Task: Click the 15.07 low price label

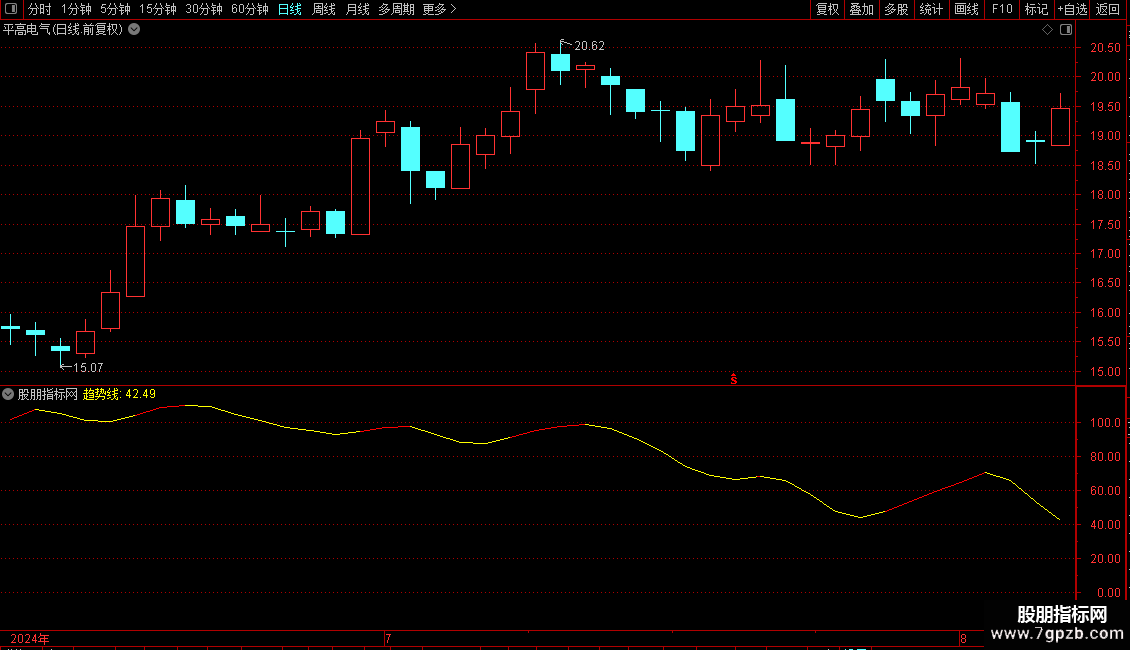Action: [88, 368]
